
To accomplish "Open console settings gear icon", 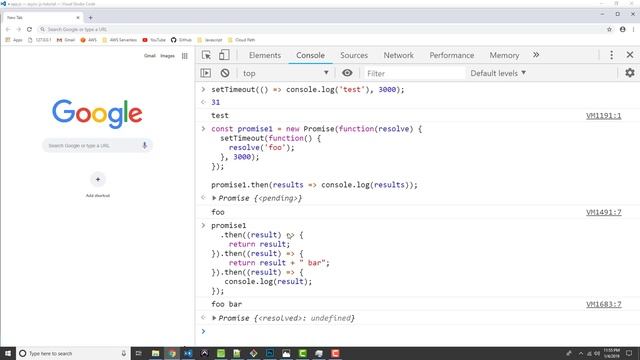I will (x=630, y=73).
